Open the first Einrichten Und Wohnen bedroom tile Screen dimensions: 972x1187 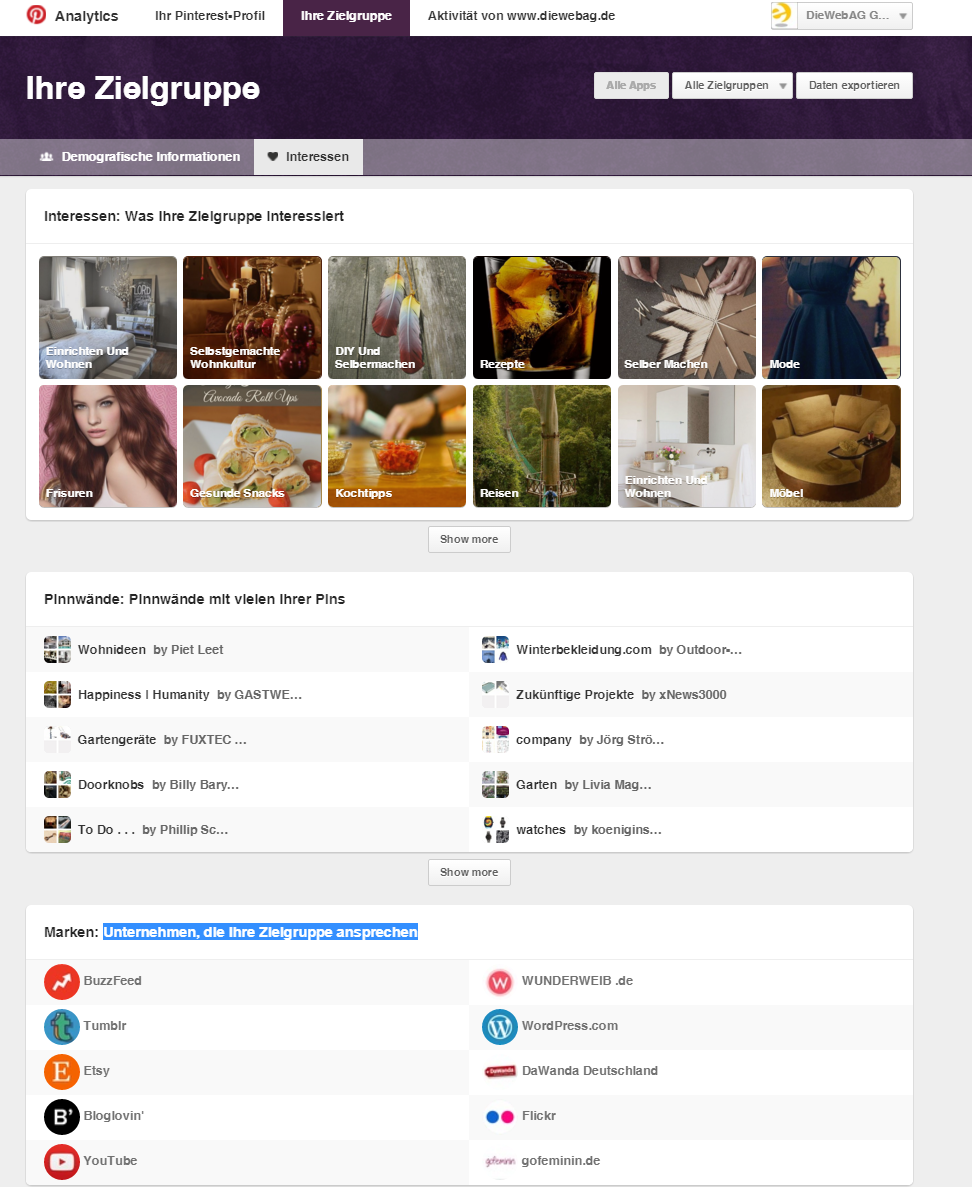(x=108, y=317)
